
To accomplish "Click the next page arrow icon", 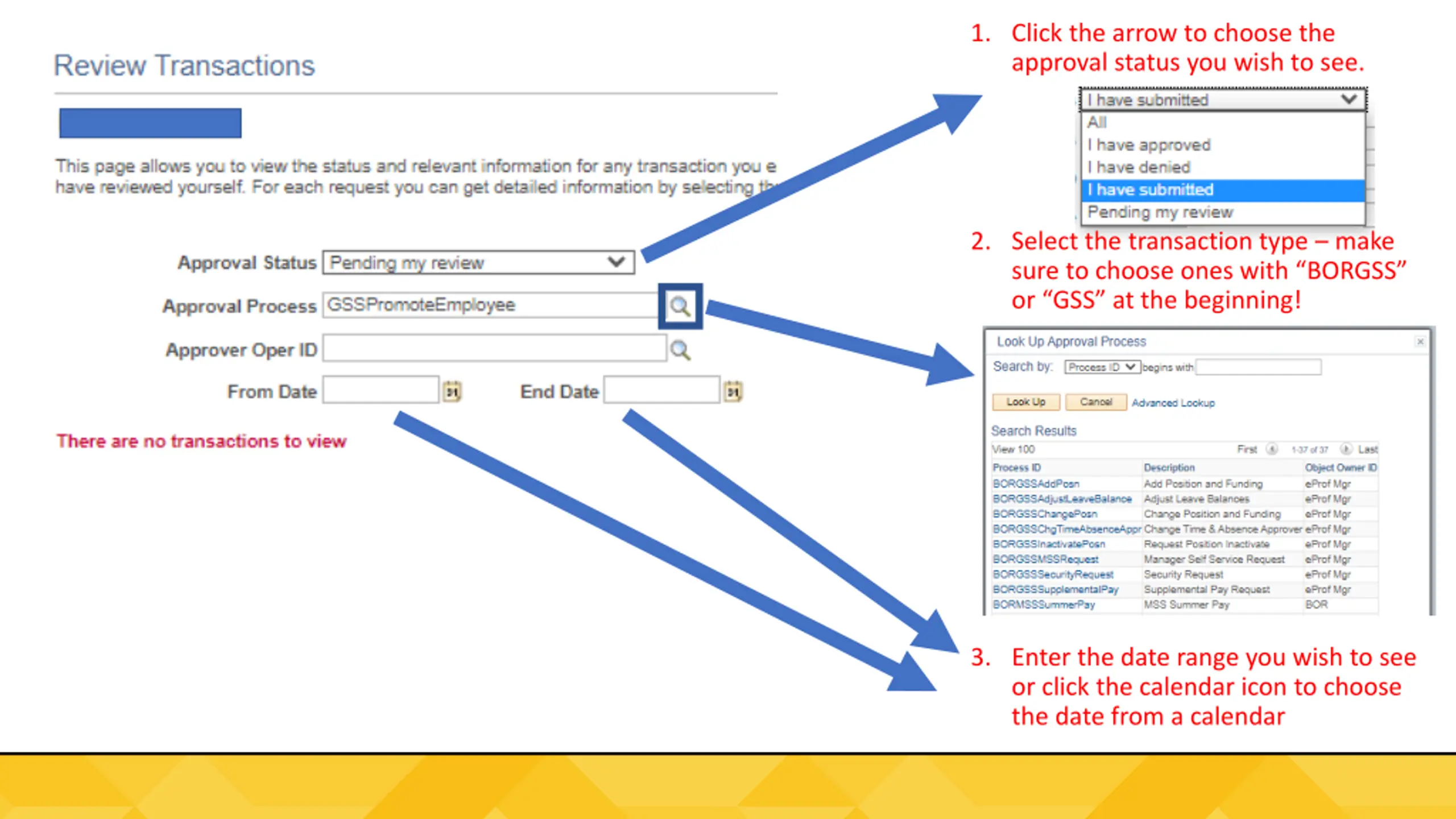I will coord(1346,449).
